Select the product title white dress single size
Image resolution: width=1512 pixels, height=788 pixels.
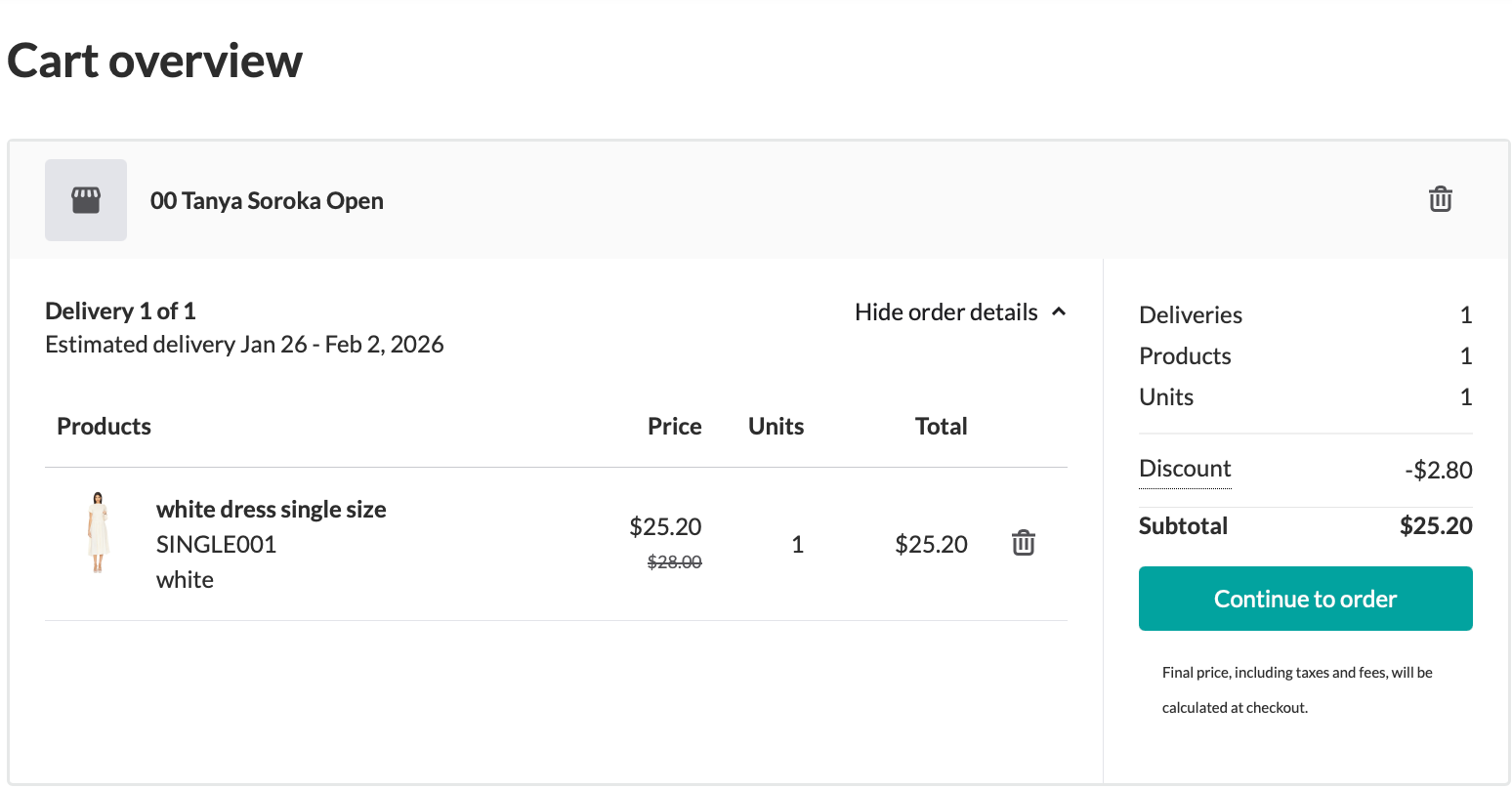coord(271,509)
